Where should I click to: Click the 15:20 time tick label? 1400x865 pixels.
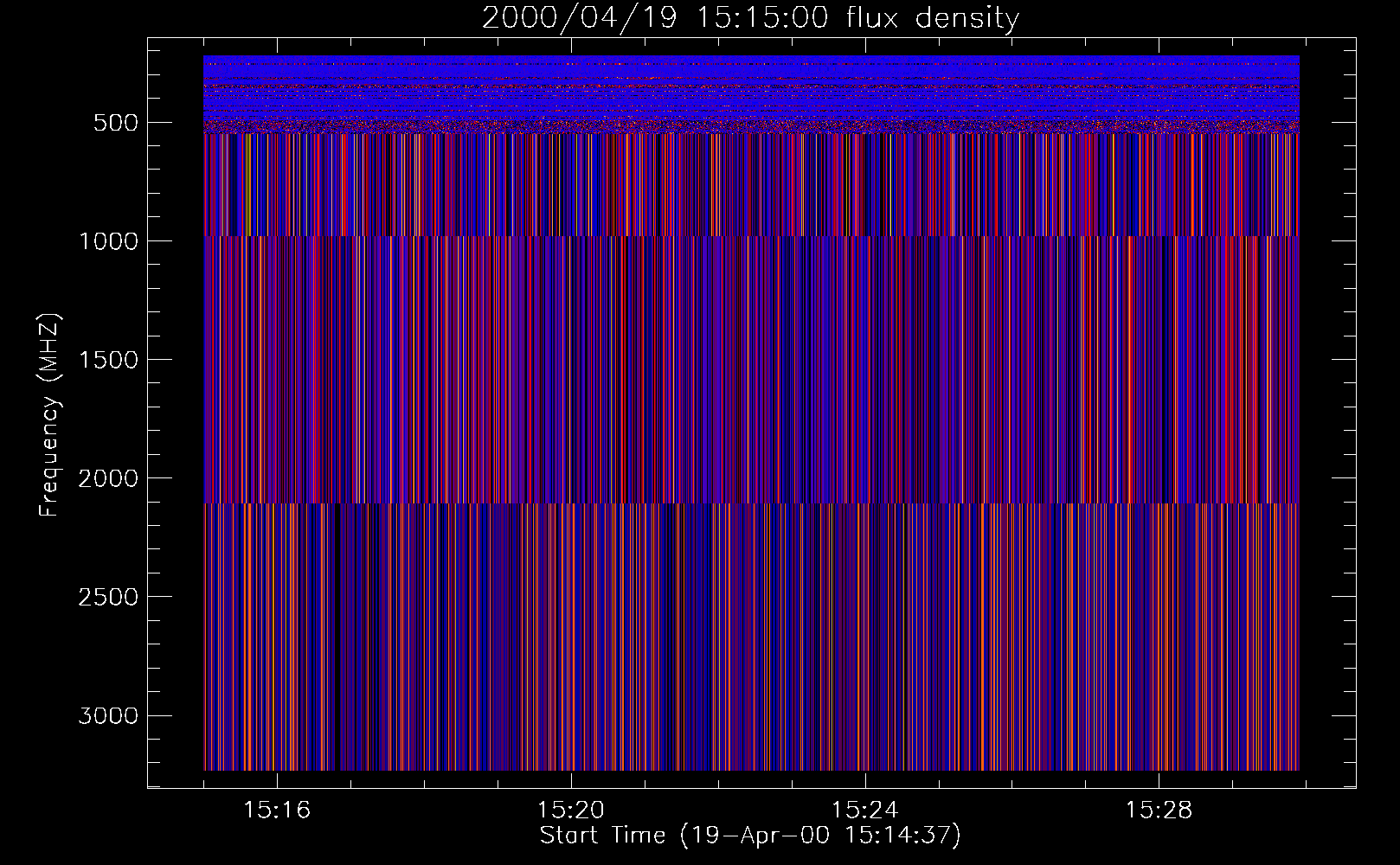pyautogui.click(x=571, y=810)
